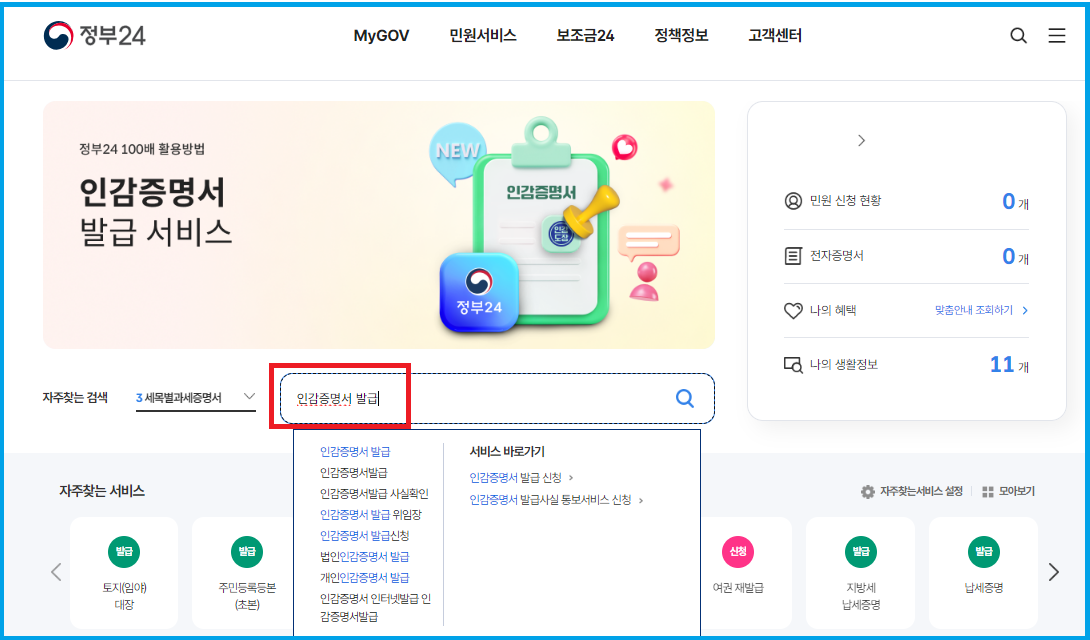The height and width of the screenshot is (640, 1090).
Task: Click the 모아보기 grid icon
Action: click(x=988, y=492)
